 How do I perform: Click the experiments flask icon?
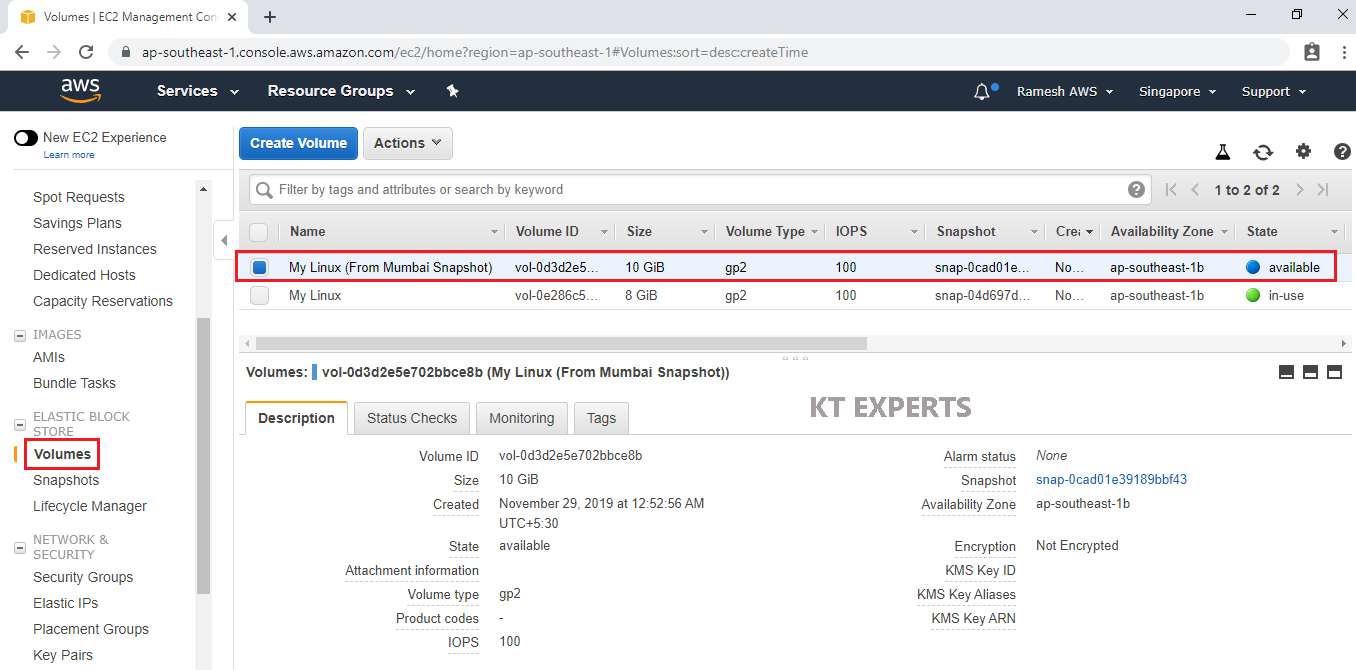click(x=1222, y=152)
